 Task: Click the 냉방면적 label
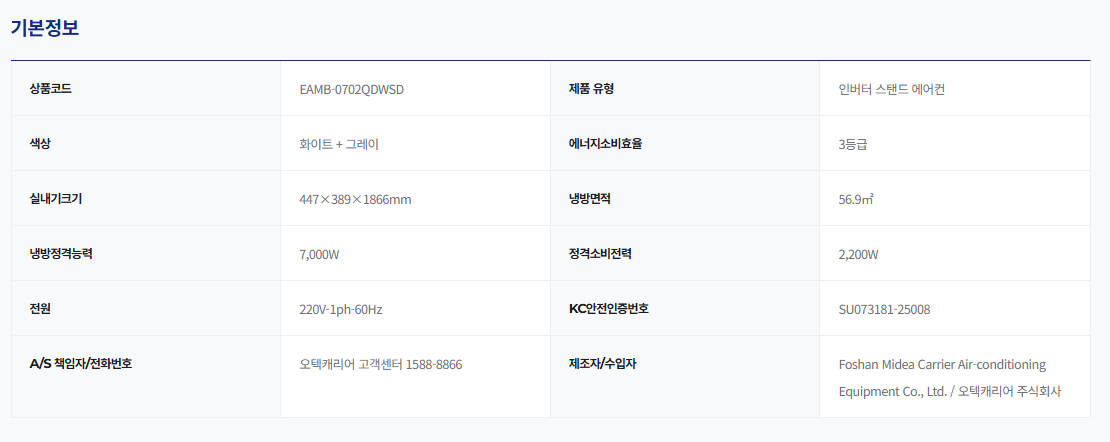tap(589, 199)
